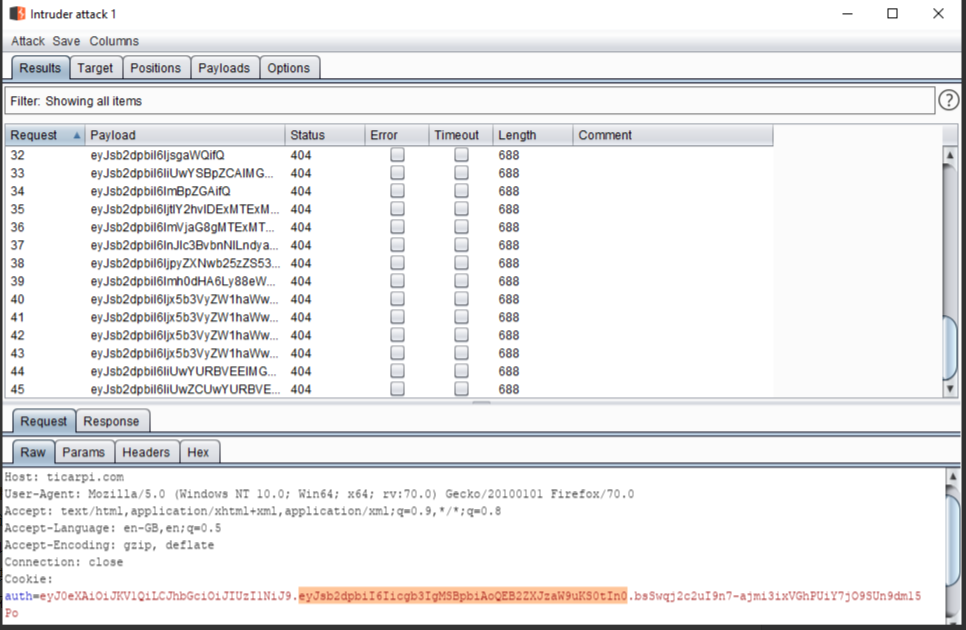Image resolution: width=966 pixels, height=630 pixels.
Task: Switch to the Payloads tab
Action: tap(224, 67)
